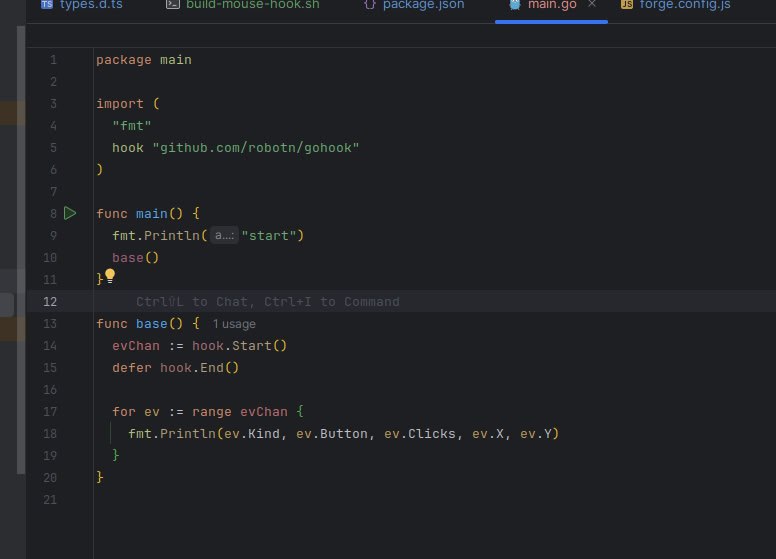The image size is (776, 559).
Task: Switch to the types.d.ts tab
Action: coord(91,5)
